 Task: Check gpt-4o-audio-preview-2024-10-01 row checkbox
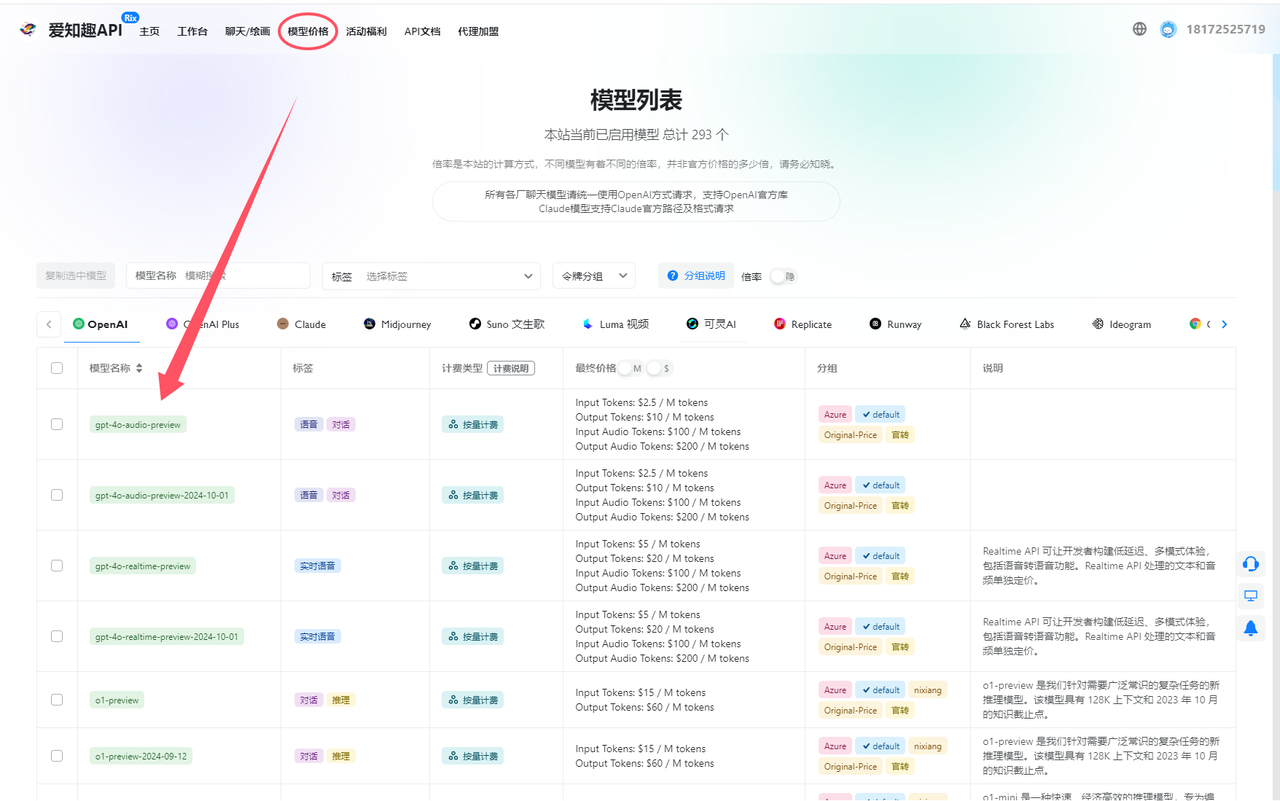coord(57,495)
